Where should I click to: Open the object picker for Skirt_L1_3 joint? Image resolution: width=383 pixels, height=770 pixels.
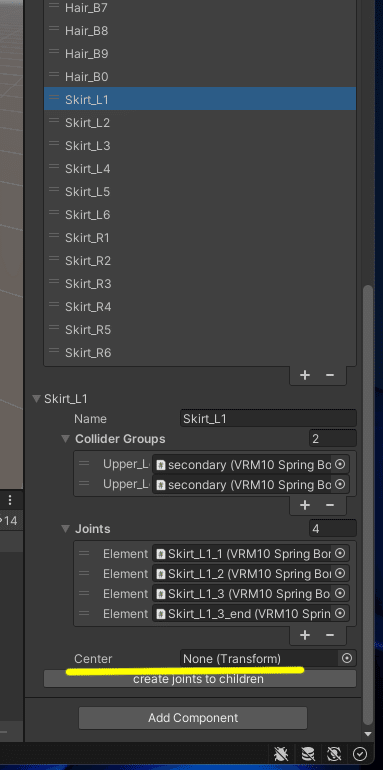pos(340,594)
